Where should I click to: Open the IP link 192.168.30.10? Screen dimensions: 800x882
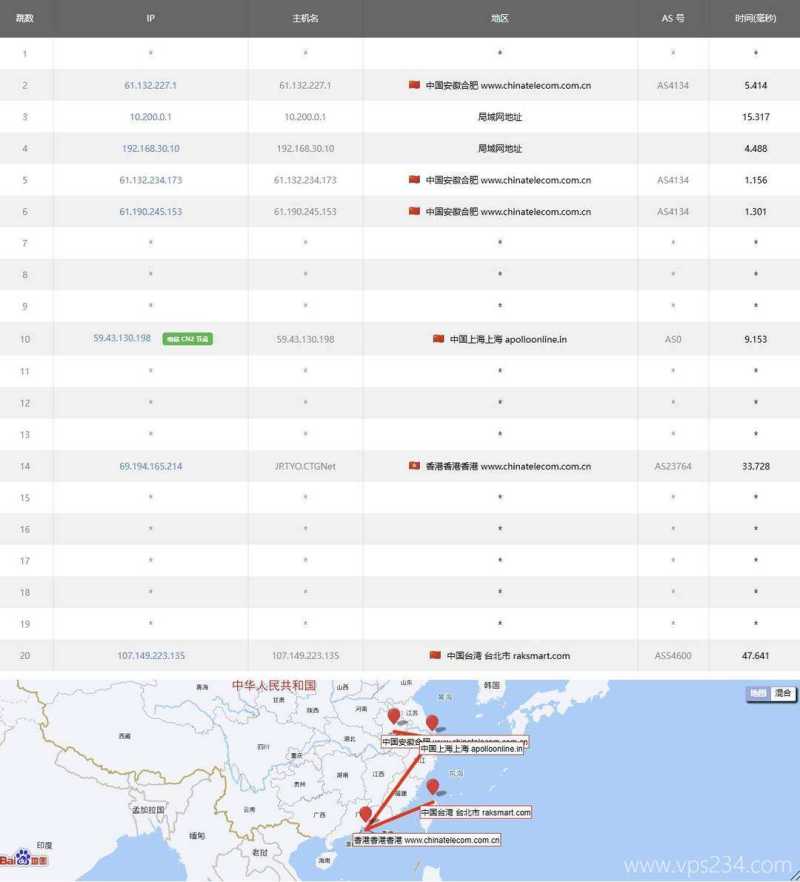tap(150, 148)
